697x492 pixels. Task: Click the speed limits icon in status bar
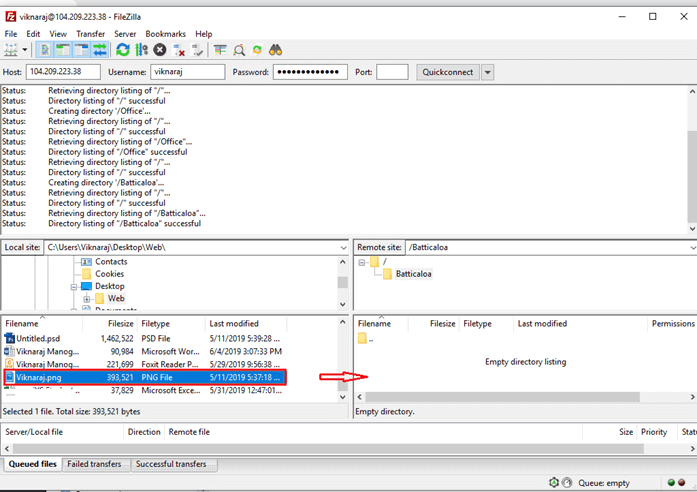click(567, 483)
